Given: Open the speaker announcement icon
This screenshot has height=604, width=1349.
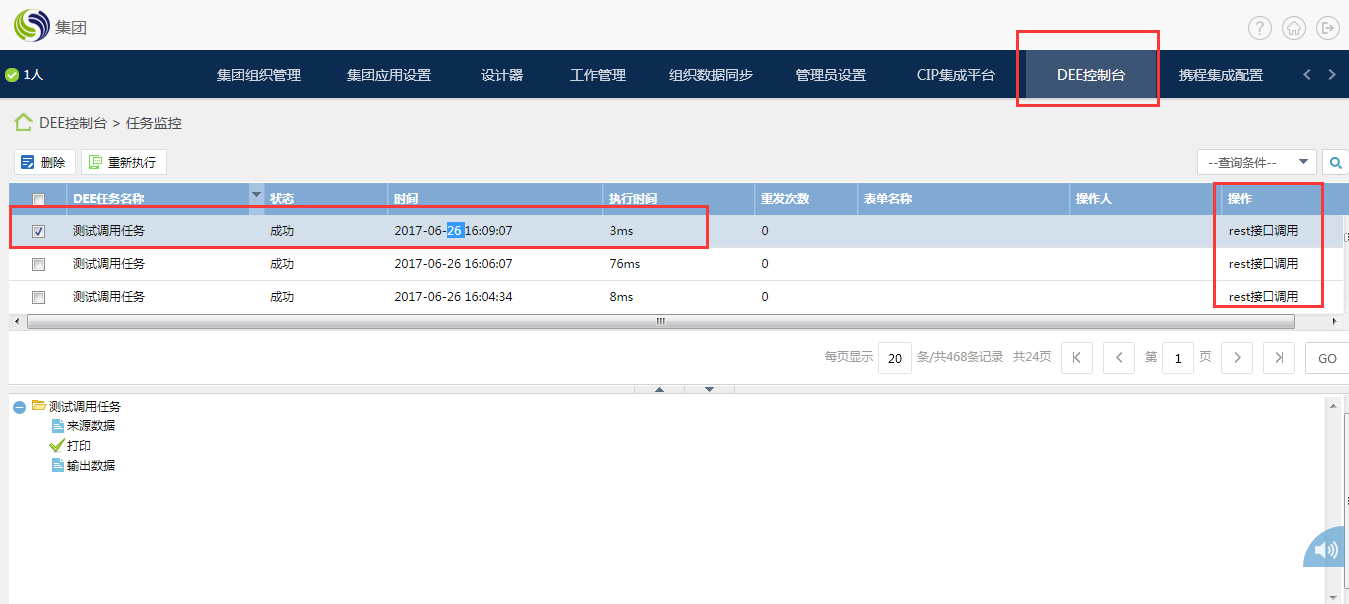Looking at the screenshot, I should coord(1327,549).
